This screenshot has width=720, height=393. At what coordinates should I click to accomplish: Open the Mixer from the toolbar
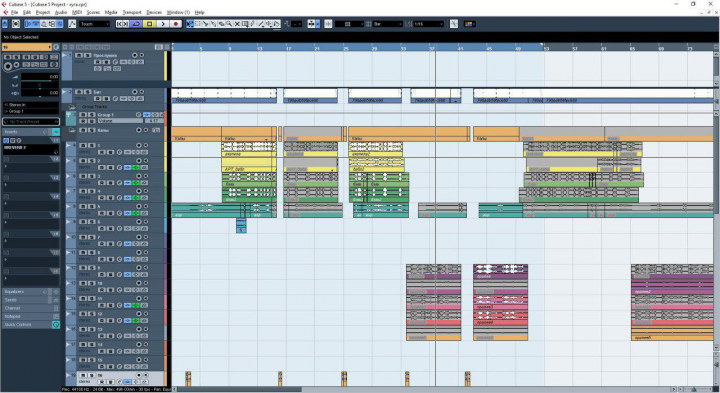tap(59, 24)
